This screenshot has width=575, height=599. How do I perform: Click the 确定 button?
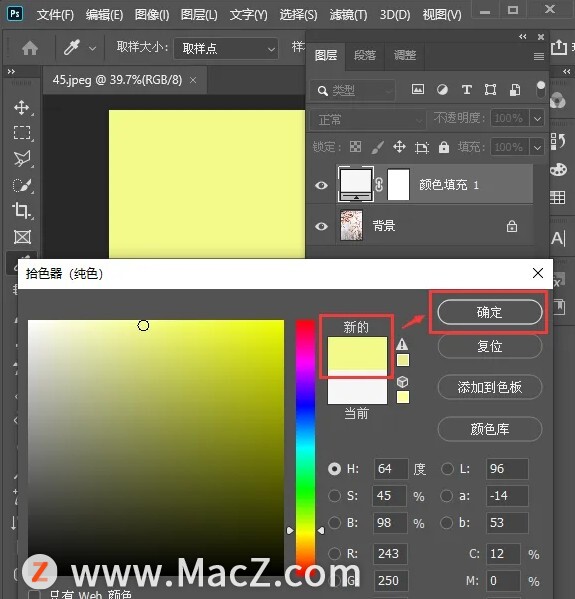click(490, 312)
